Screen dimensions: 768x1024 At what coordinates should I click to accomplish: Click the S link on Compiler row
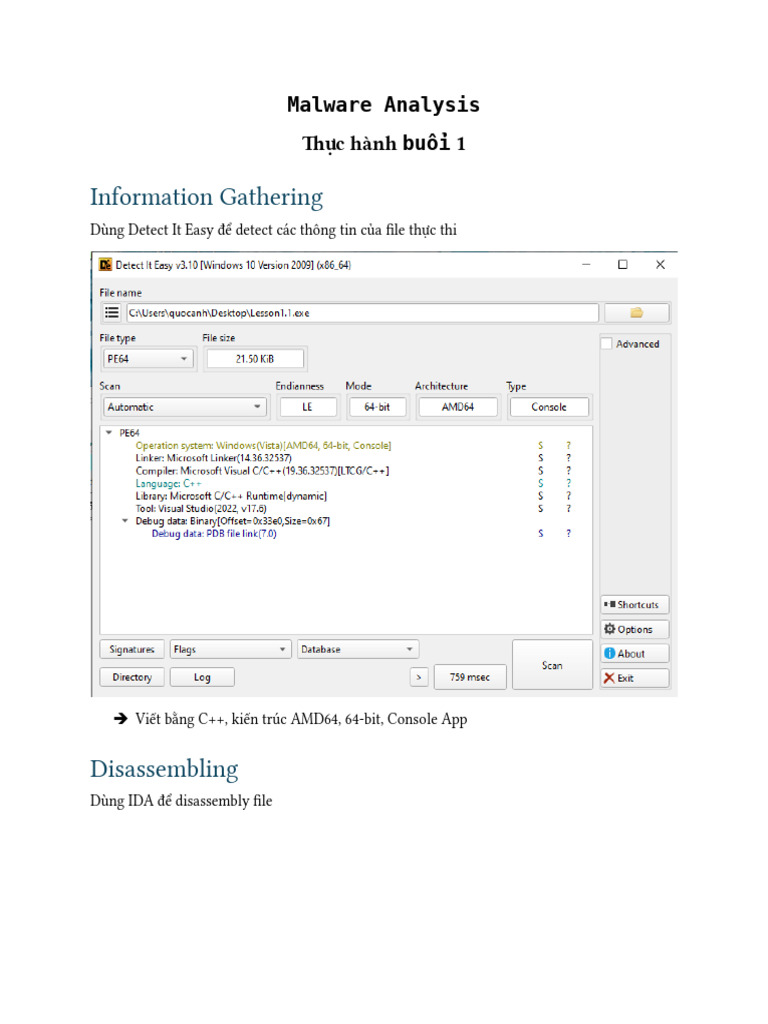coord(540,471)
